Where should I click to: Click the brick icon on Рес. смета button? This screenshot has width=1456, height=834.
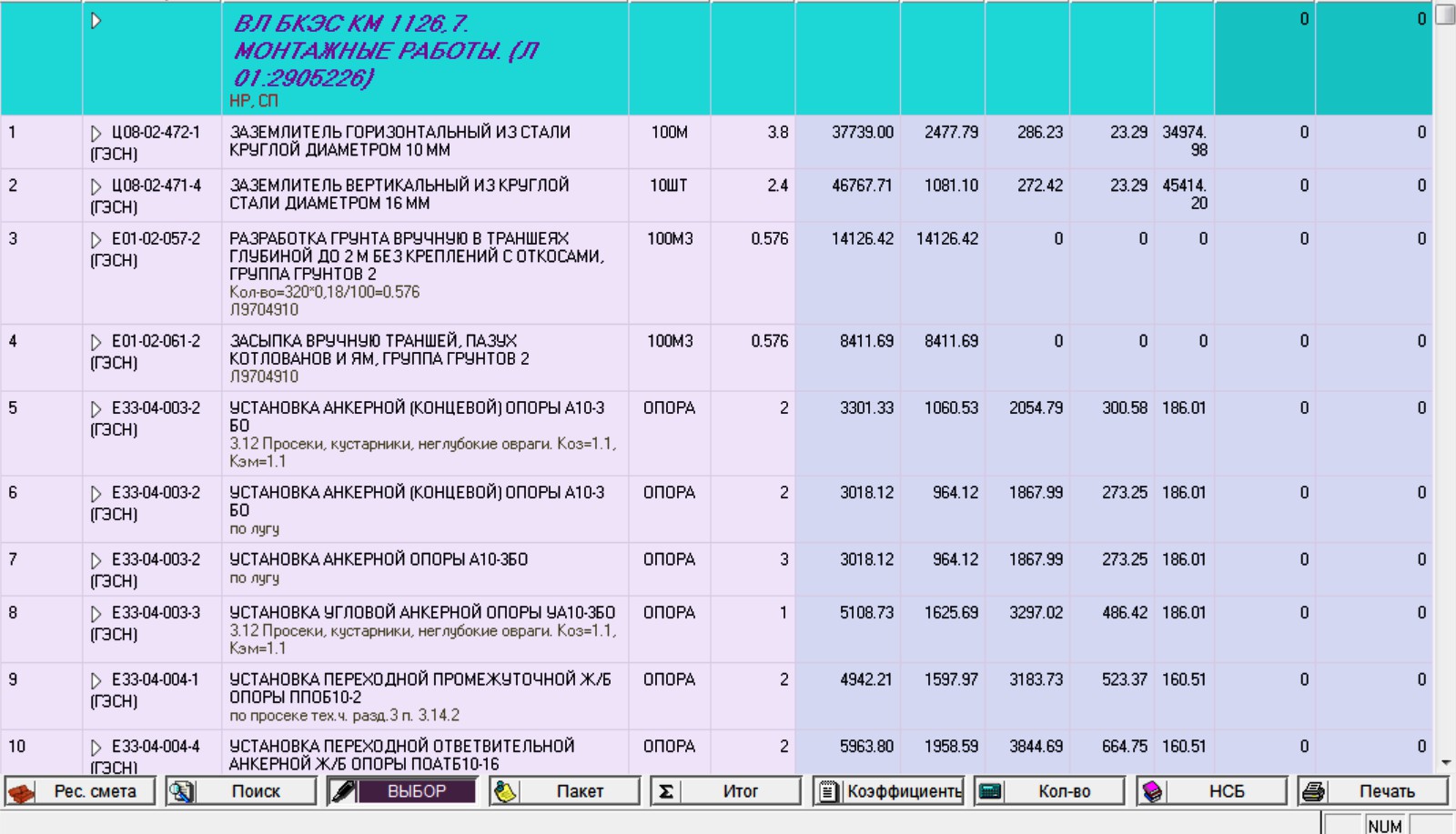22,791
